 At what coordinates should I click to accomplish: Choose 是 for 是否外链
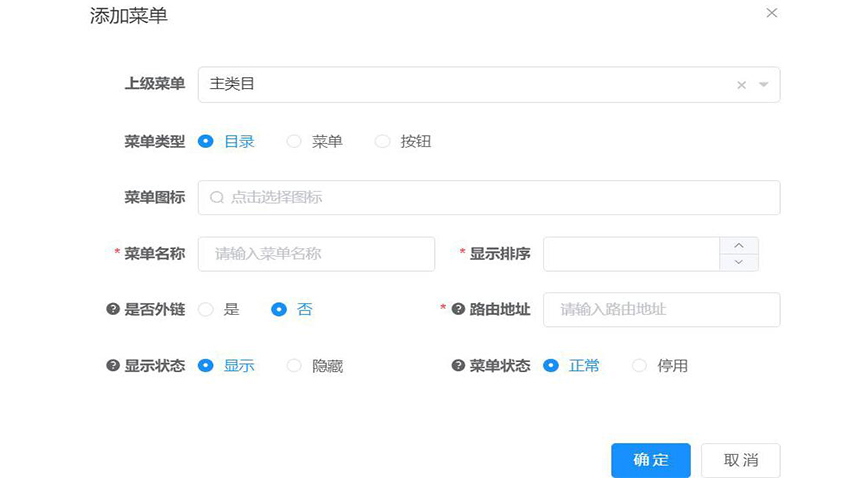[x=205, y=309]
